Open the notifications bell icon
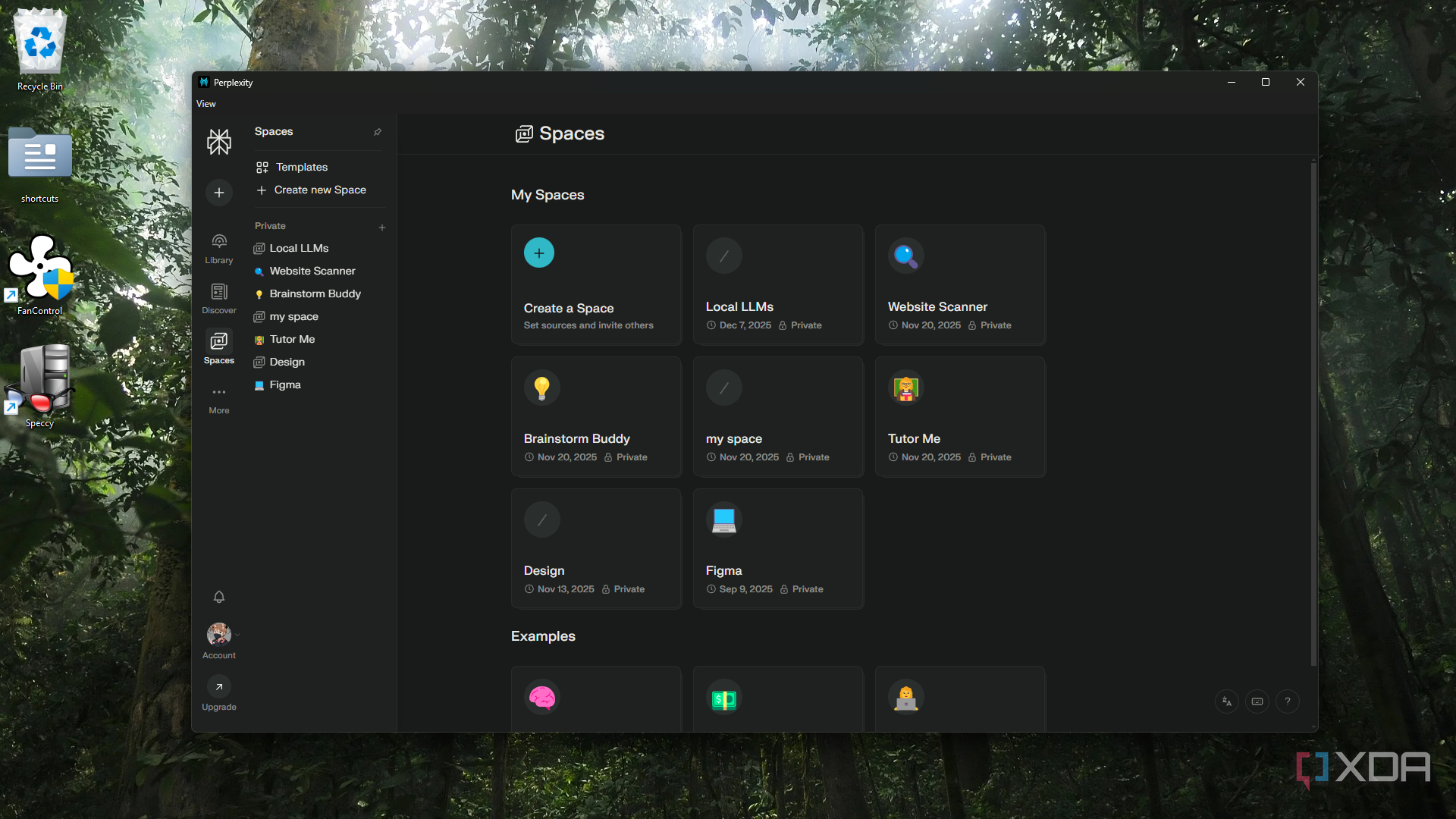The width and height of the screenshot is (1456, 819). (219, 598)
